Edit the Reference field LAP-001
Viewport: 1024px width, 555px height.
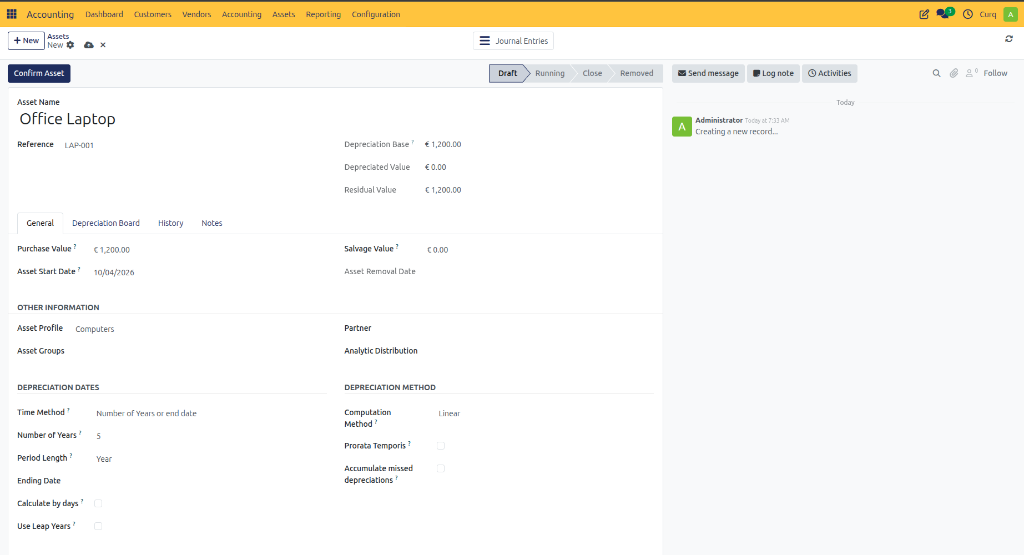coord(197,145)
